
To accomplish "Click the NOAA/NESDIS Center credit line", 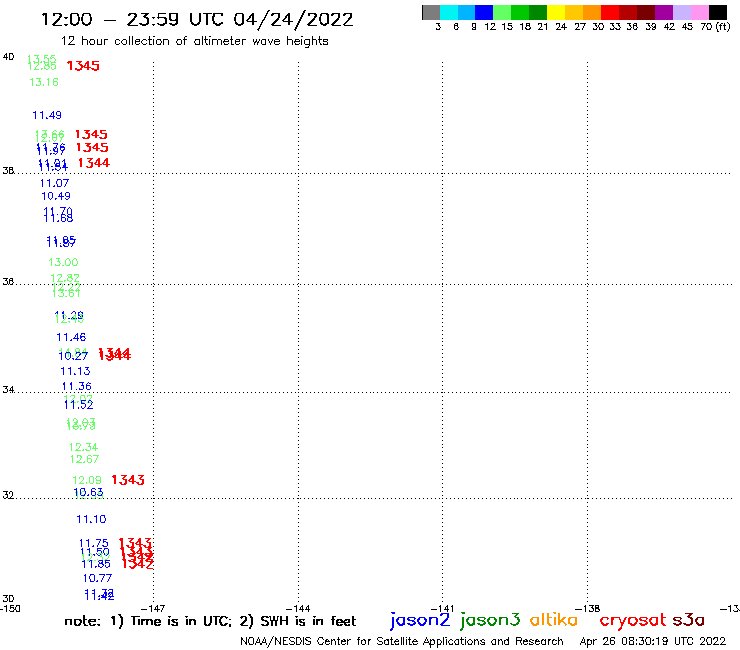I will 402,641.
